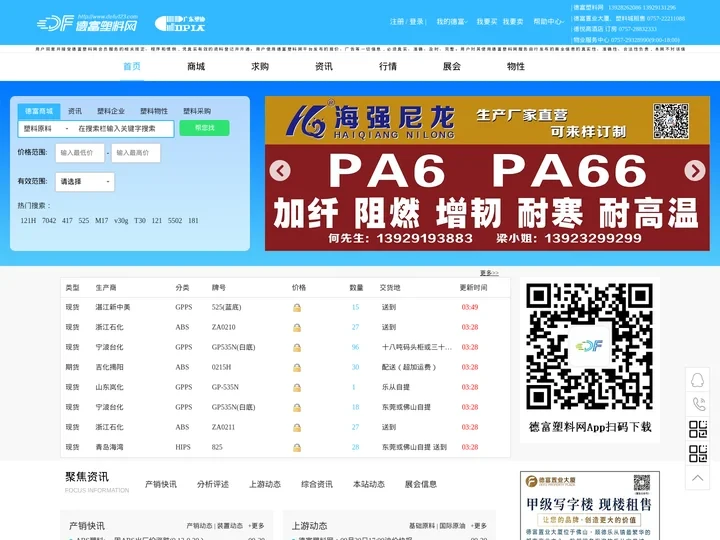Focus the keyword search input field
The image size is (720, 540).
click(x=124, y=129)
